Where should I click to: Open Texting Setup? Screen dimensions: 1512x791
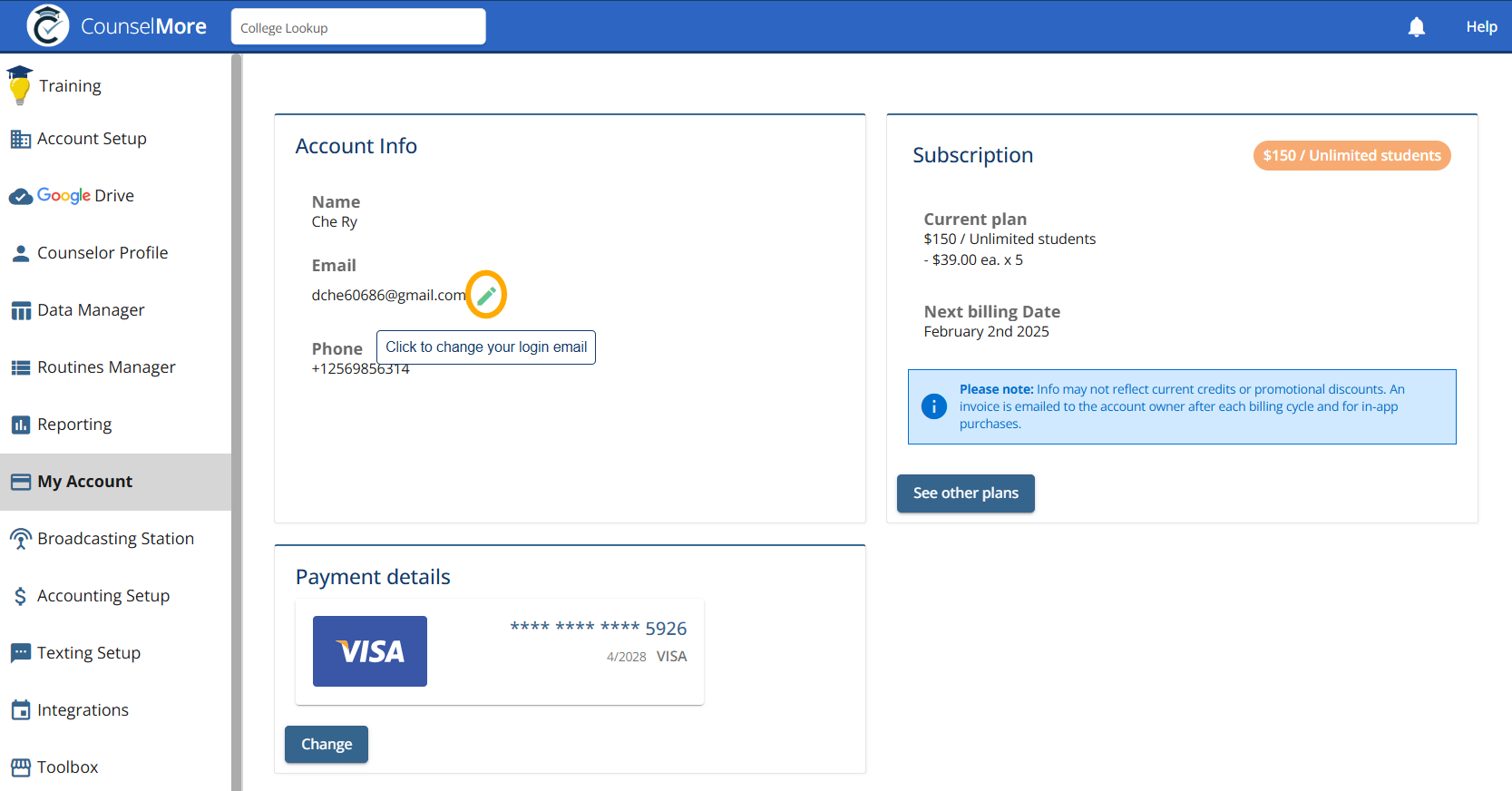(x=115, y=653)
